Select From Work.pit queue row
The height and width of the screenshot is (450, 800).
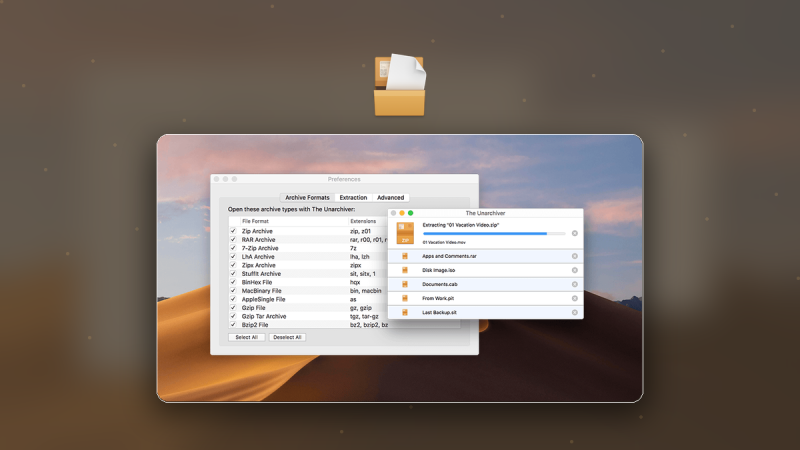pyautogui.click(x=485, y=298)
